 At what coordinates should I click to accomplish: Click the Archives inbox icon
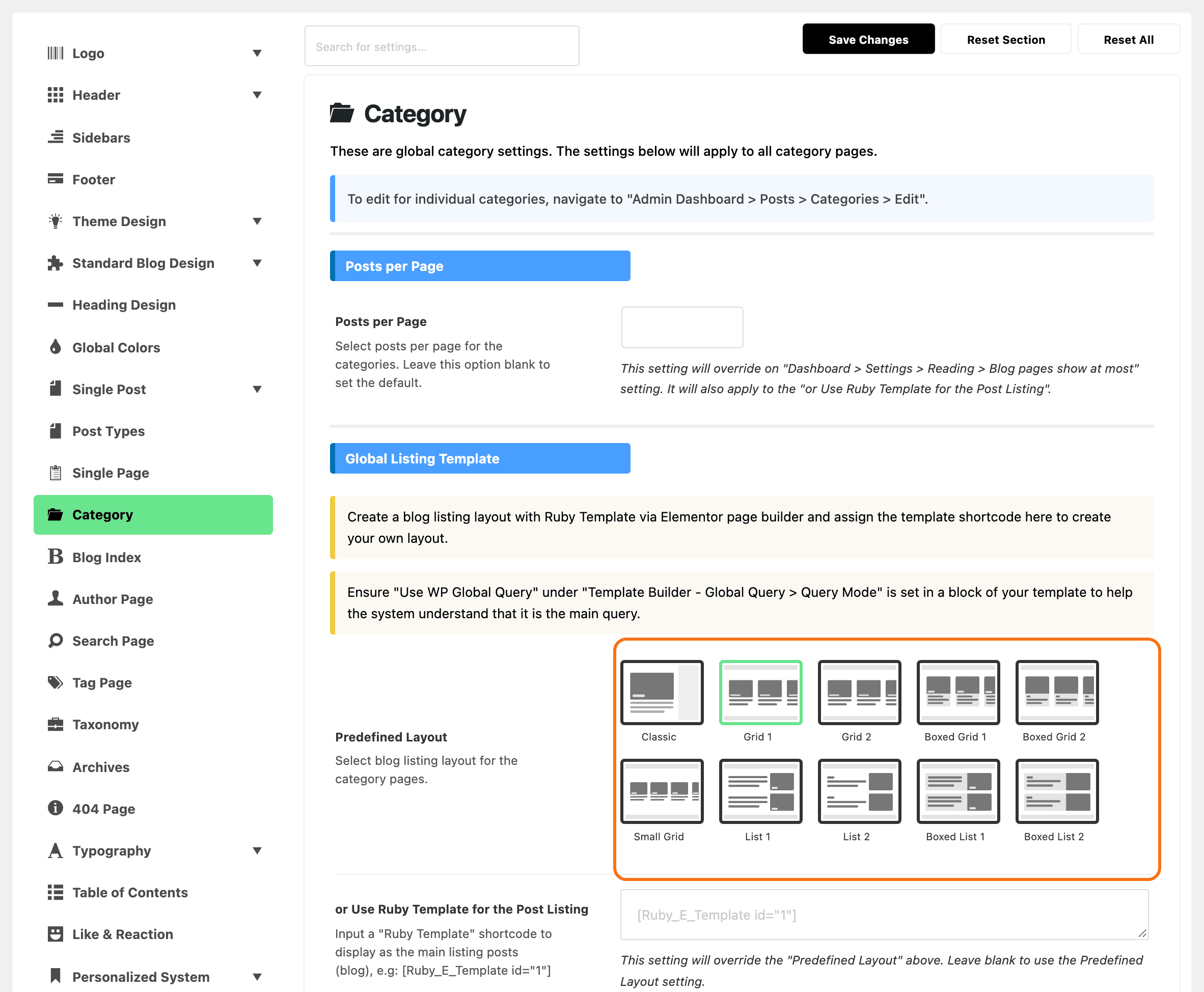point(56,766)
